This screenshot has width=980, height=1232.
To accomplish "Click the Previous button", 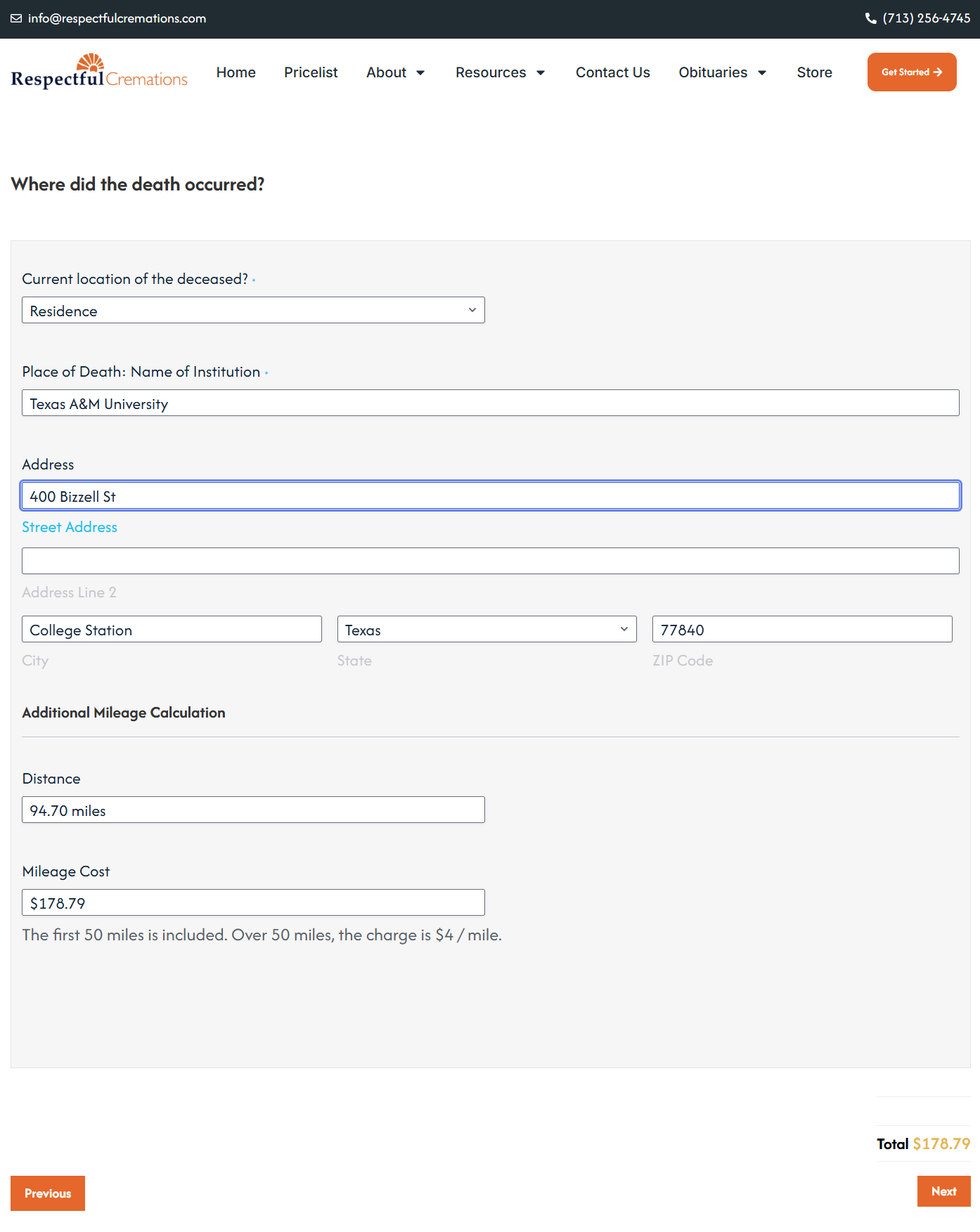I will (x=48, y=1193).
